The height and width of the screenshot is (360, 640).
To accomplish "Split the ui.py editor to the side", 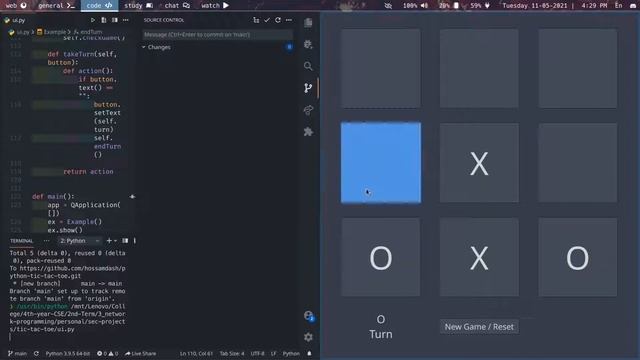I will (115, 20).
